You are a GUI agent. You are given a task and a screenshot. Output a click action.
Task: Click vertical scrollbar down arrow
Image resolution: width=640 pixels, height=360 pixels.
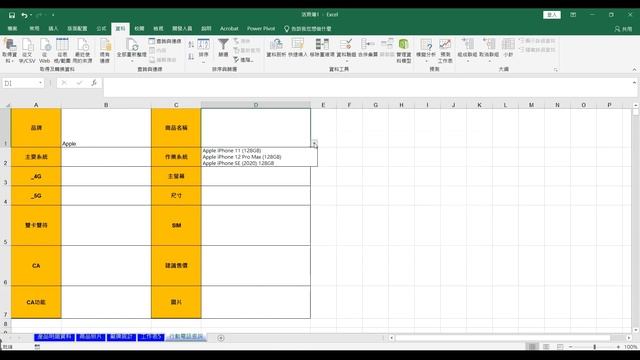pyautogui.click(x=635, y=330)
